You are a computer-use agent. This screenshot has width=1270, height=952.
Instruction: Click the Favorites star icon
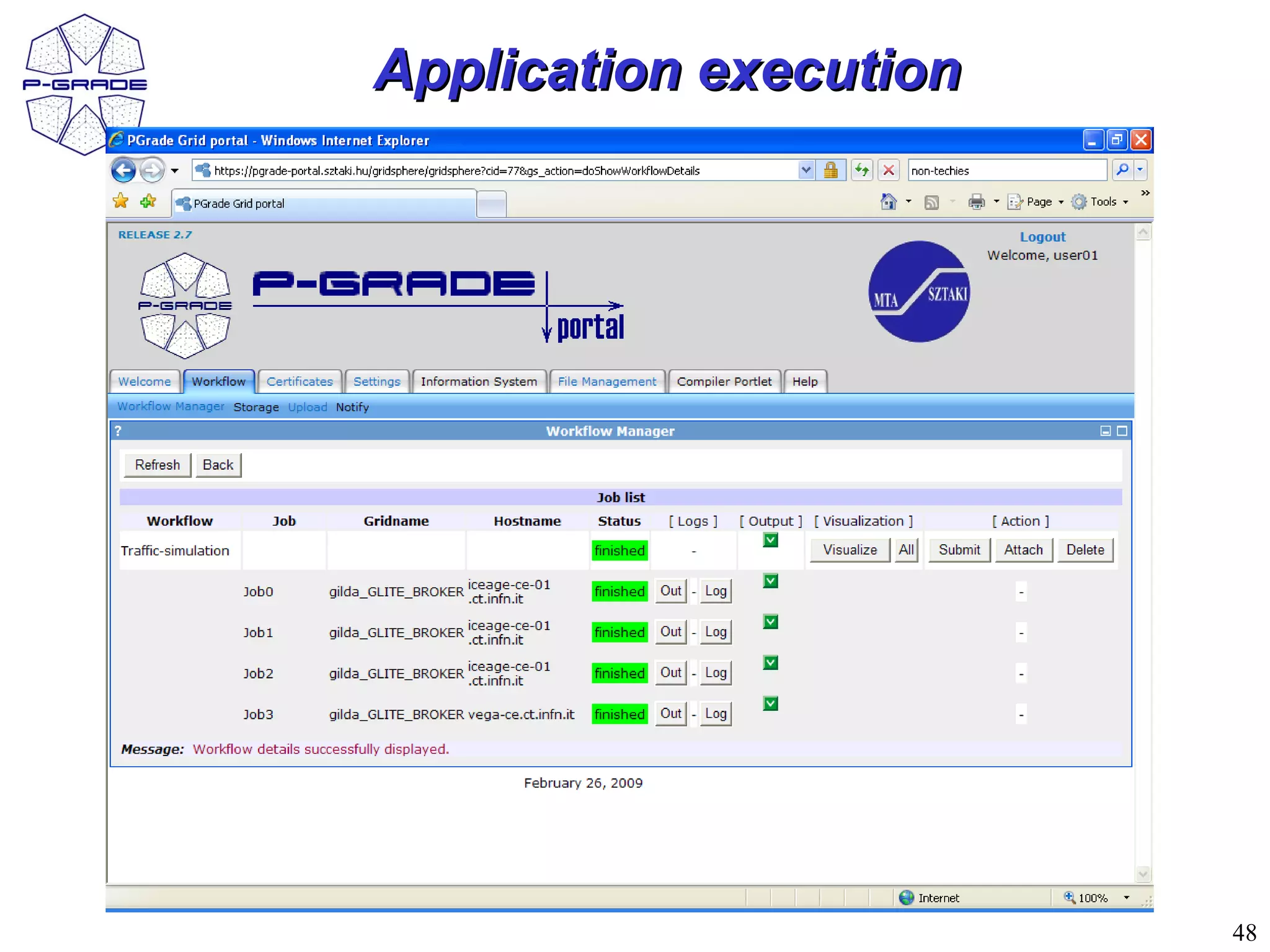click(121, 201)
